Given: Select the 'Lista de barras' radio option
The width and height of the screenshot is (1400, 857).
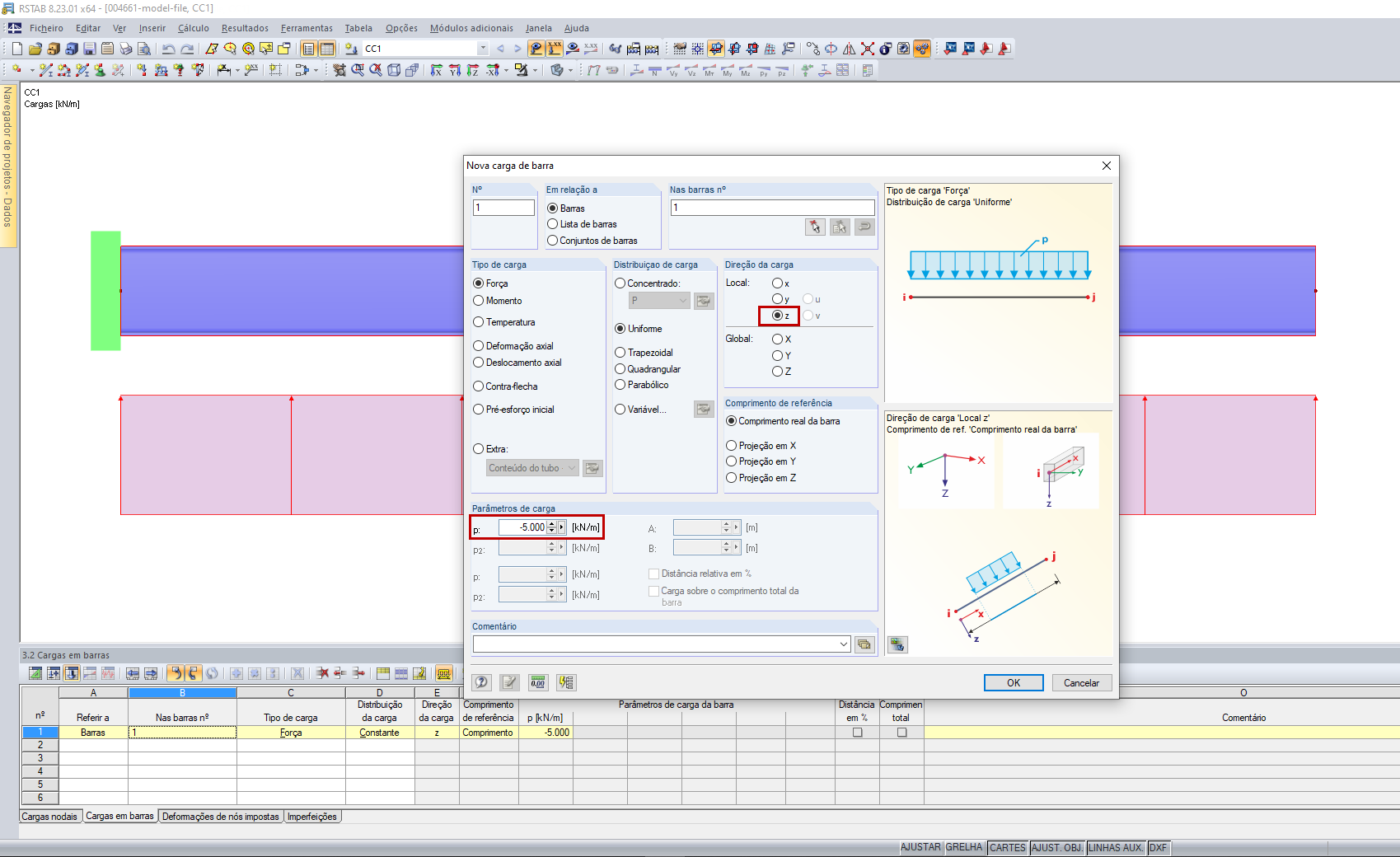Looking at the screenshot, I should (x=582, y=224).
